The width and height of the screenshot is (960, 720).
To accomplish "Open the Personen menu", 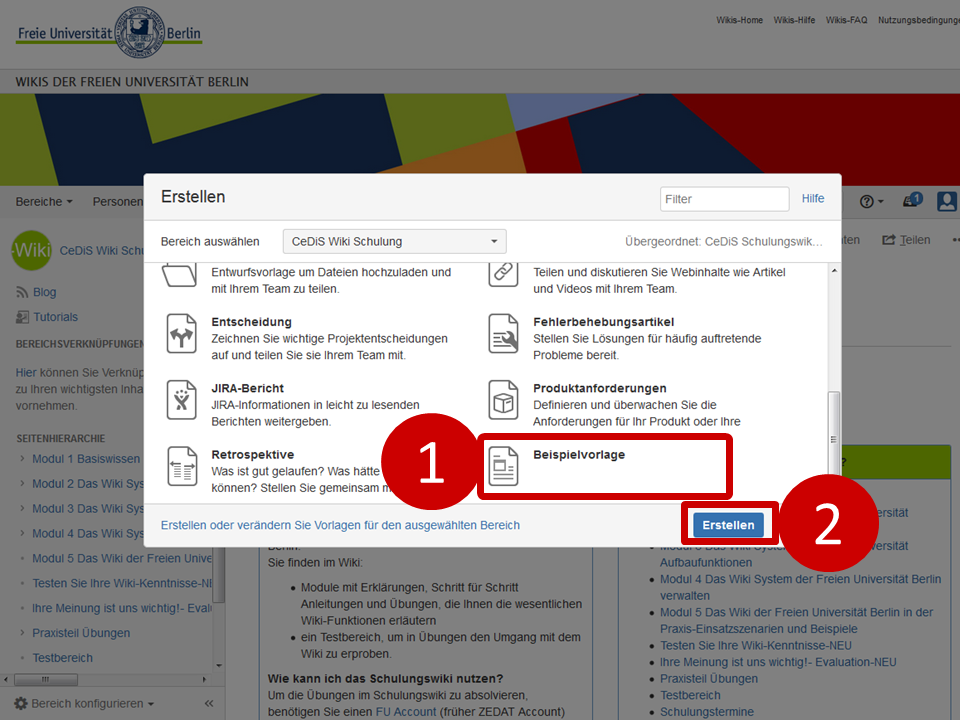I will pyautogui.click(x=118, y=201).
